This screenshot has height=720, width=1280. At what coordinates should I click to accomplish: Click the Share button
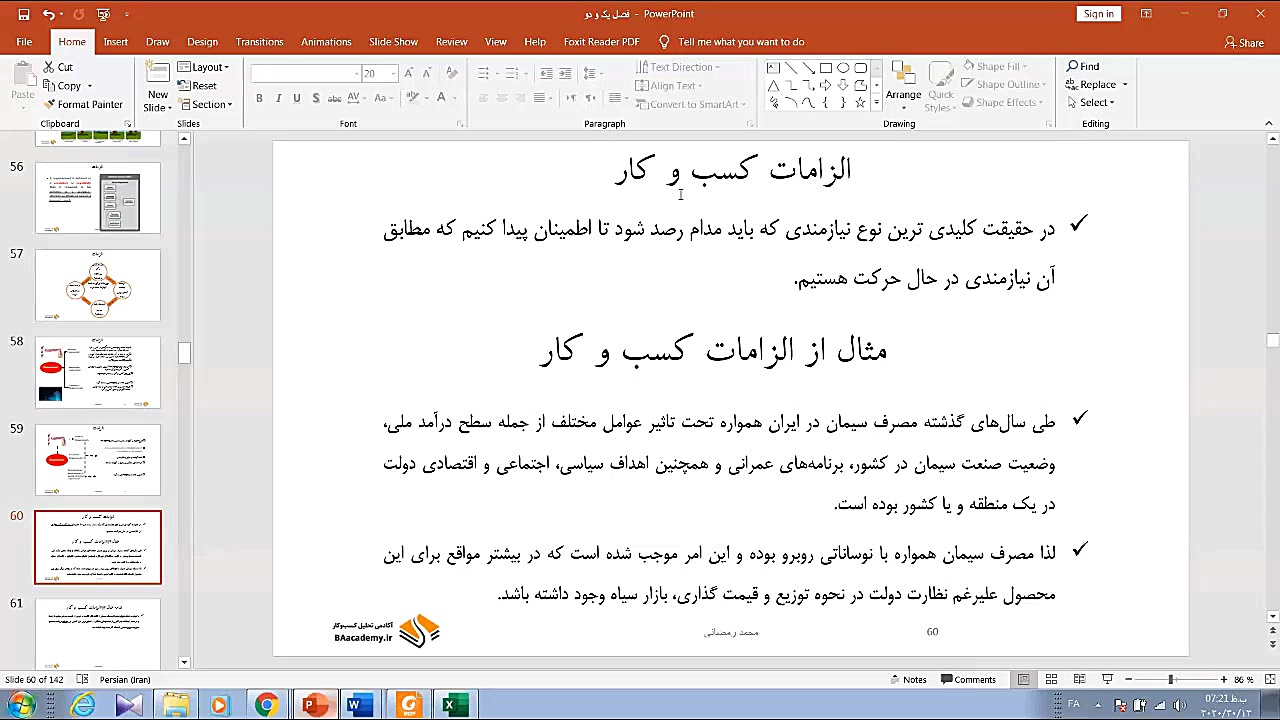click(1244, 43)
